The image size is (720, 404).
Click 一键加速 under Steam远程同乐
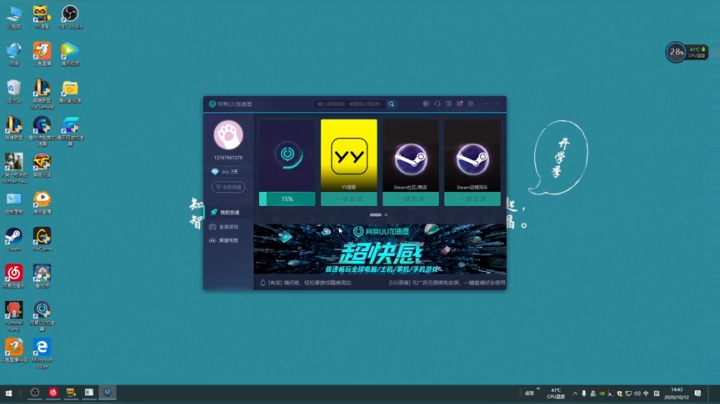[472, 199]
